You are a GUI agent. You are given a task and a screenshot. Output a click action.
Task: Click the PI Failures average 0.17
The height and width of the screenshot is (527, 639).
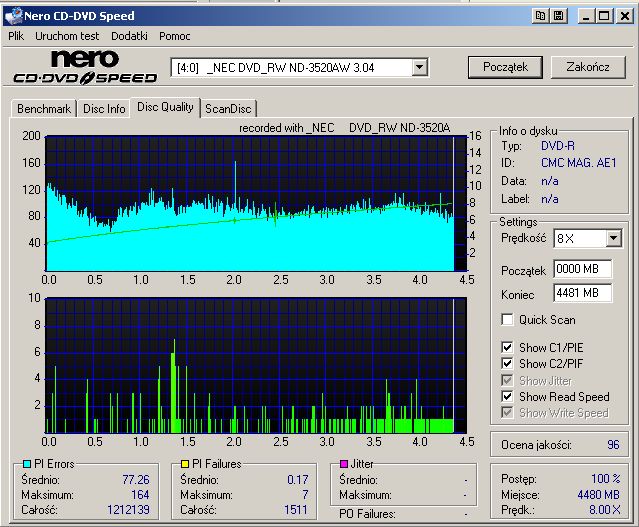[297, 479]
